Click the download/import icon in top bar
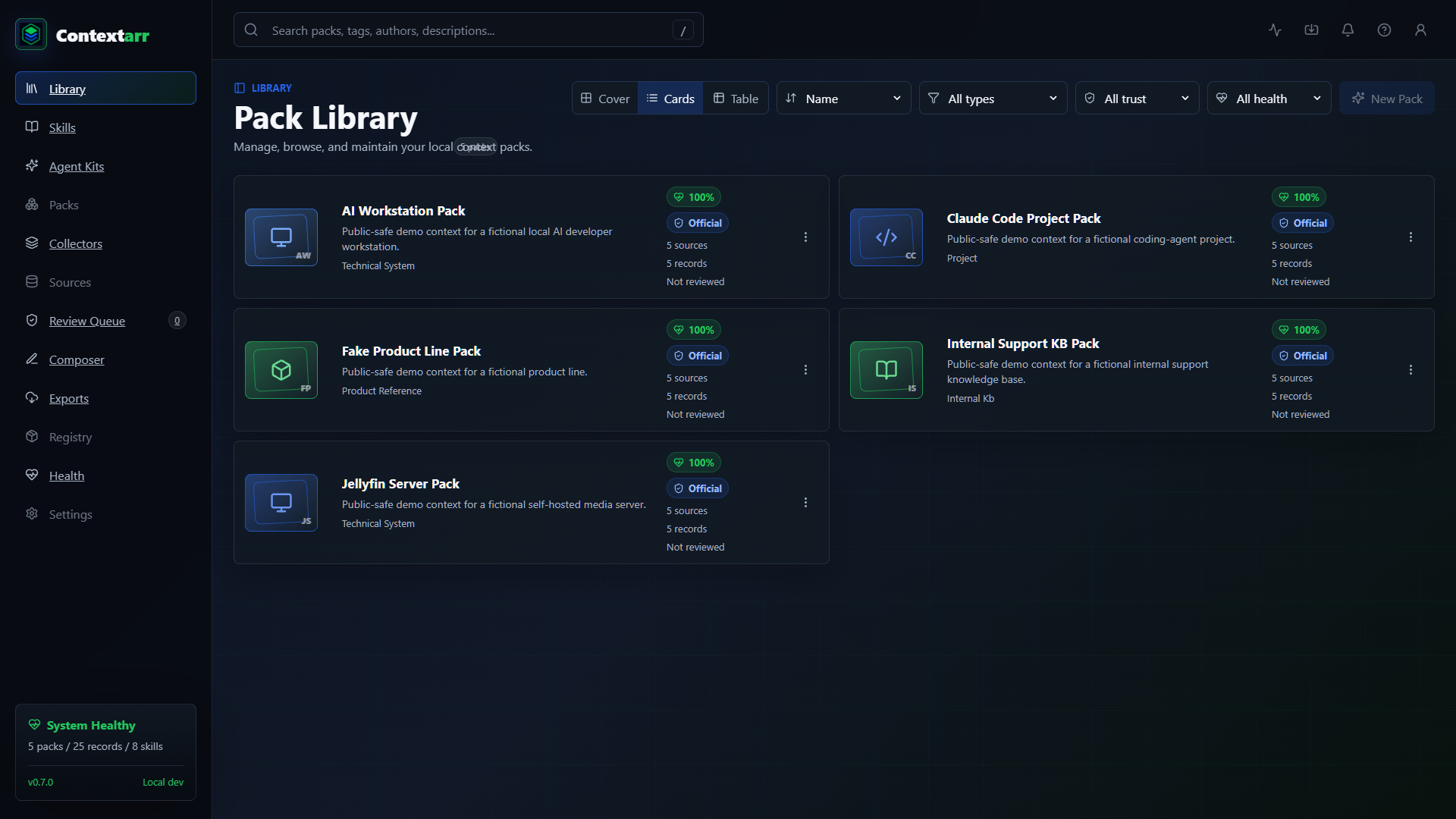The image size is (1456, 819). pyautogui.click(x=1311, y=30)
